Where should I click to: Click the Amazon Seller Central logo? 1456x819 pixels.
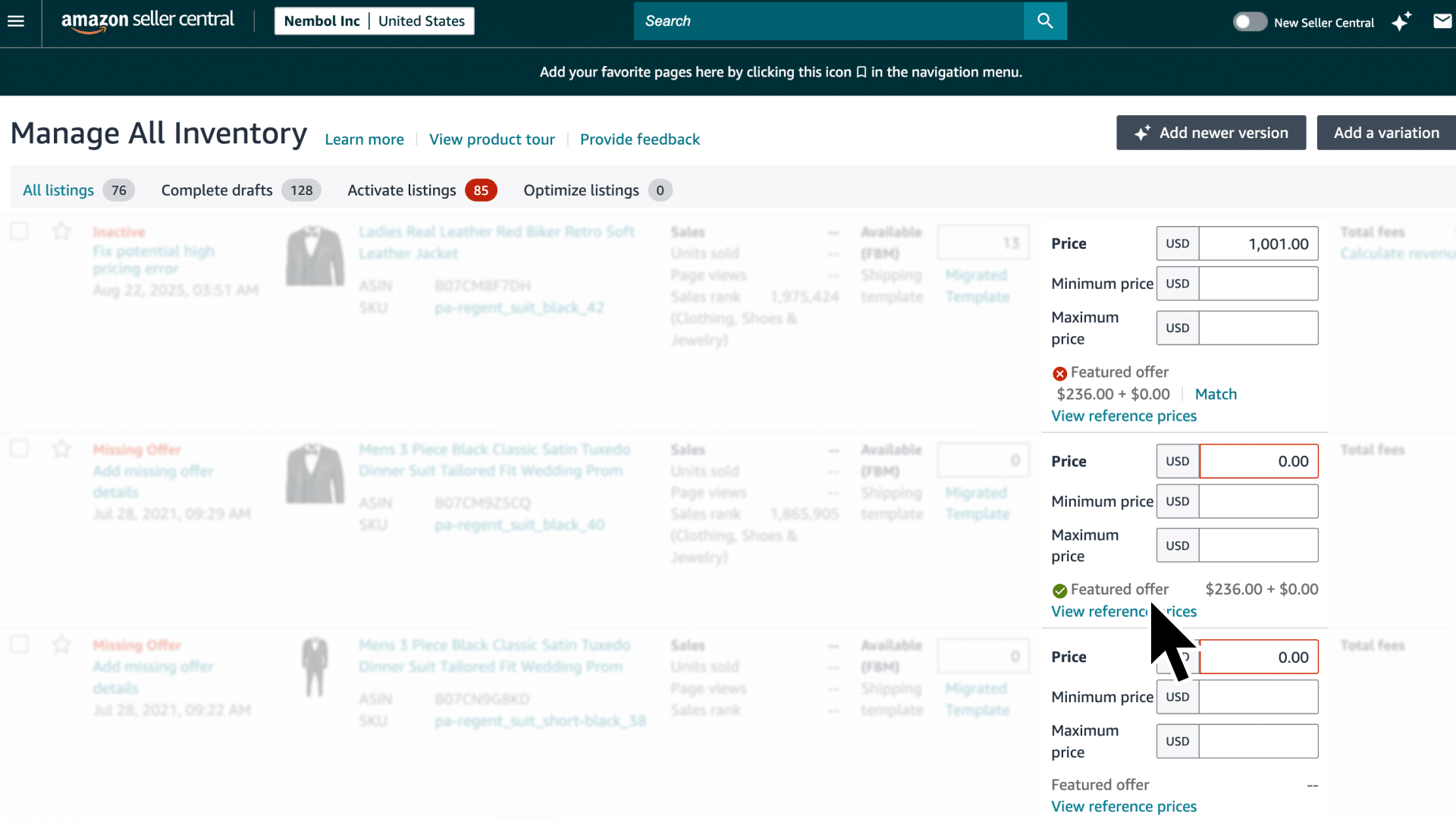coord(147,21)
